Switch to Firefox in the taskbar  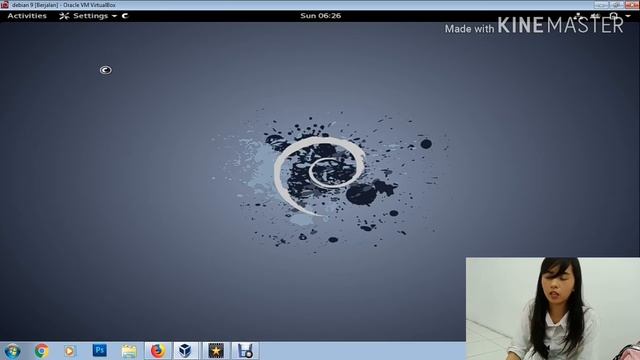[x=158, y=351]
